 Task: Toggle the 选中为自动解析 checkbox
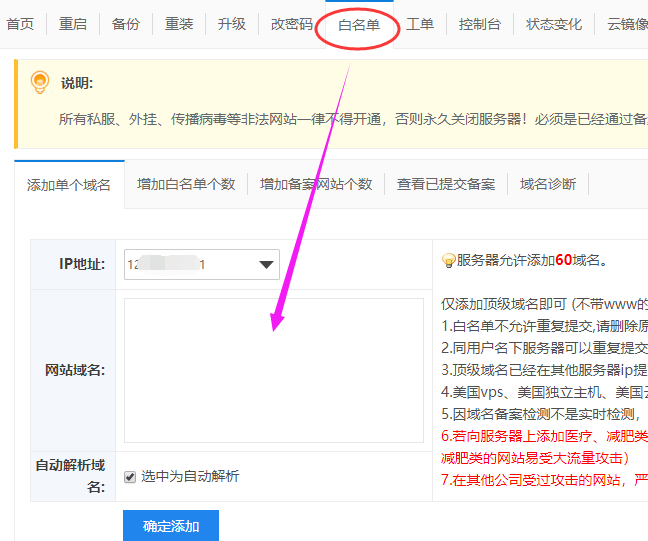tap(130, 477)
